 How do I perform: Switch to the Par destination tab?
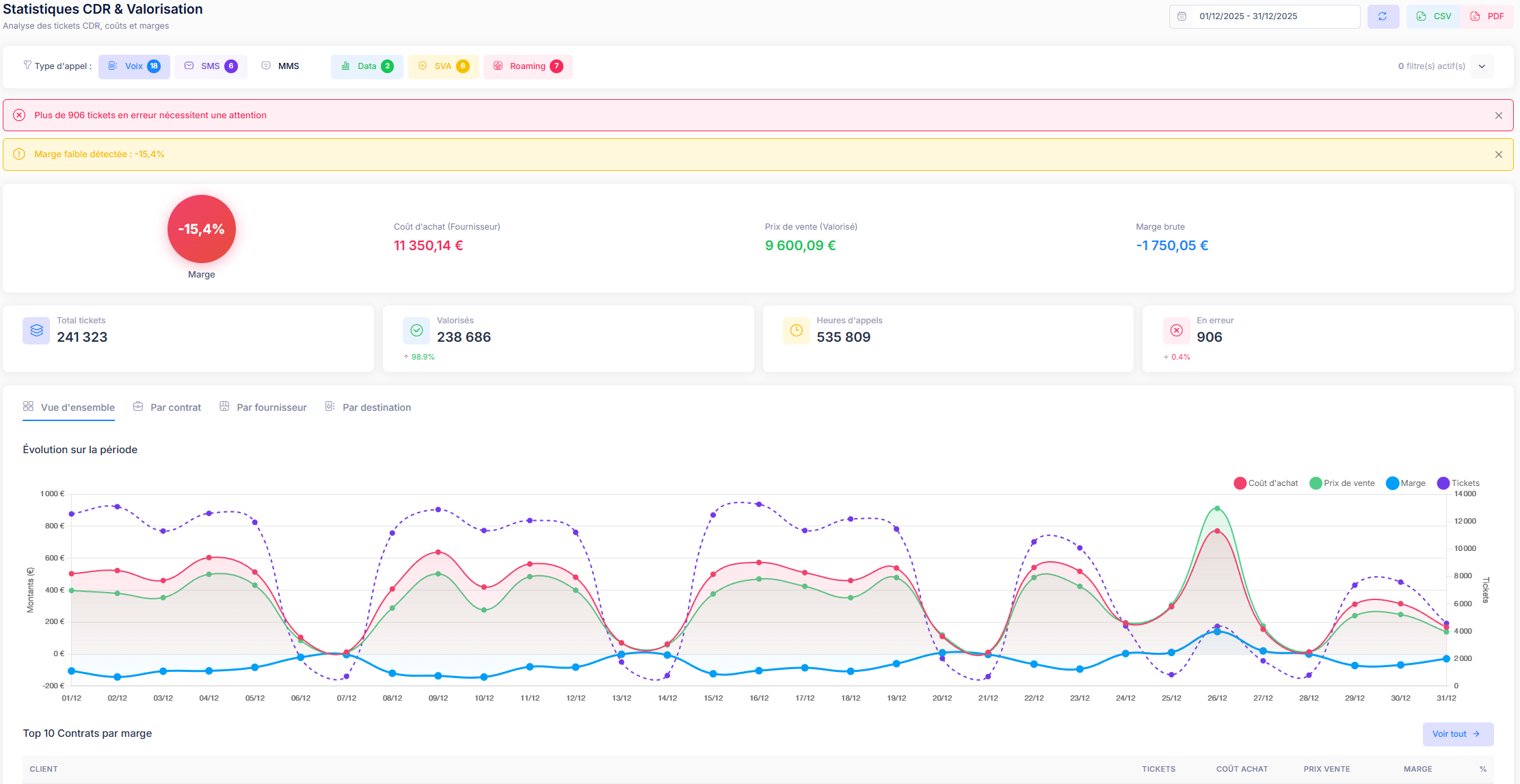click(376, 407)
